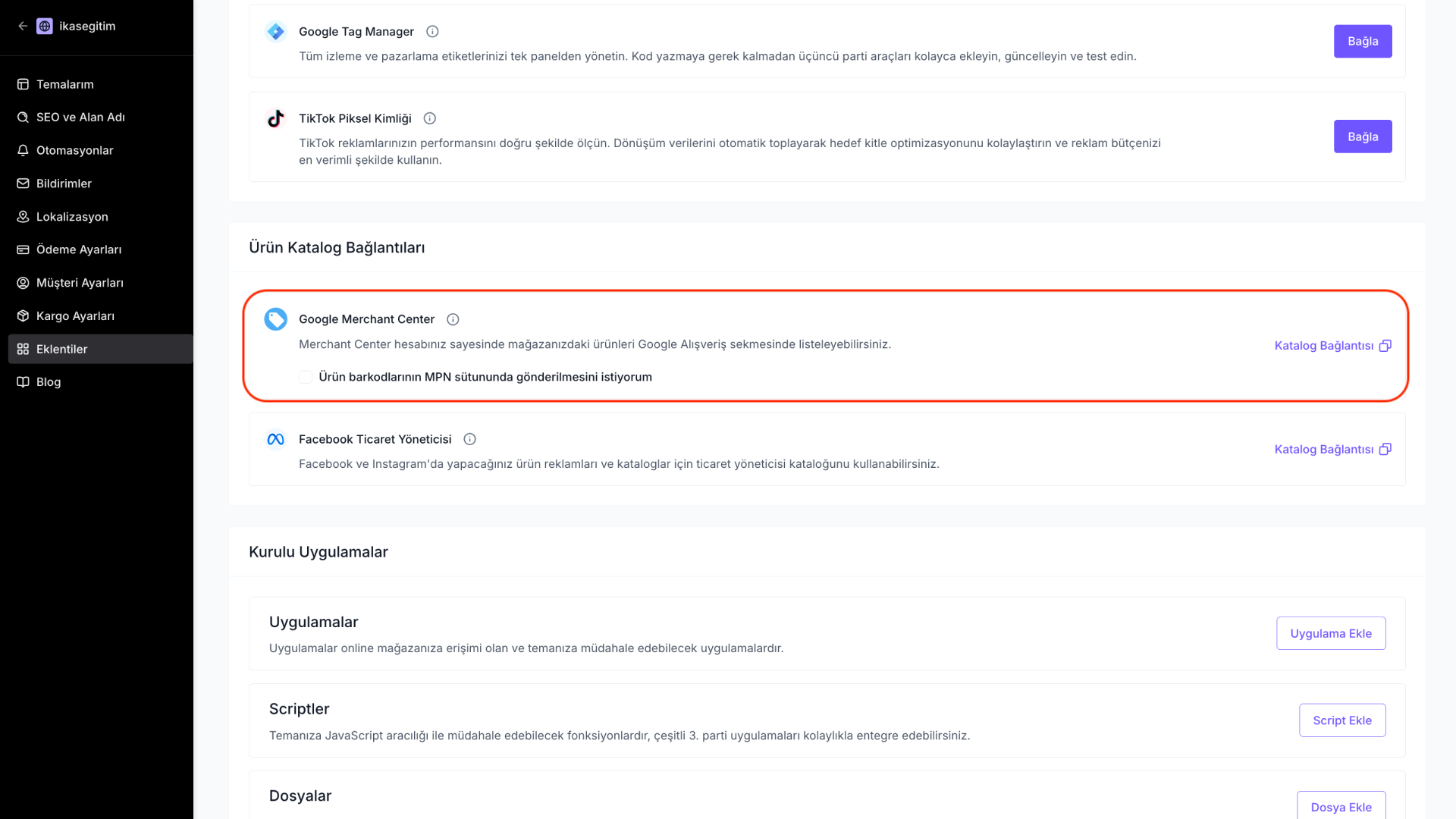Image resolution: width=1456 pixels, height=819 pixels.
Task: Click the TikTok logo icon
Action: (x=275, y=118)
